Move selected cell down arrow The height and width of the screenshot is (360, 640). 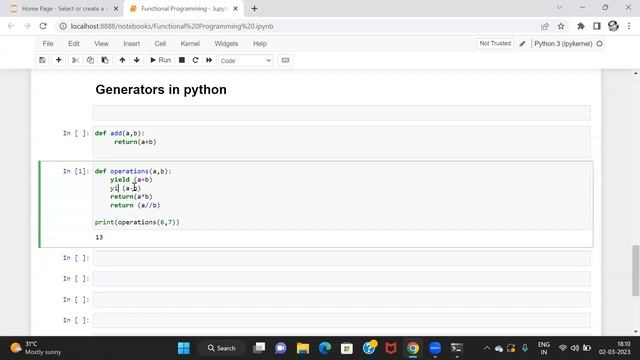click(x=137, y=60)
